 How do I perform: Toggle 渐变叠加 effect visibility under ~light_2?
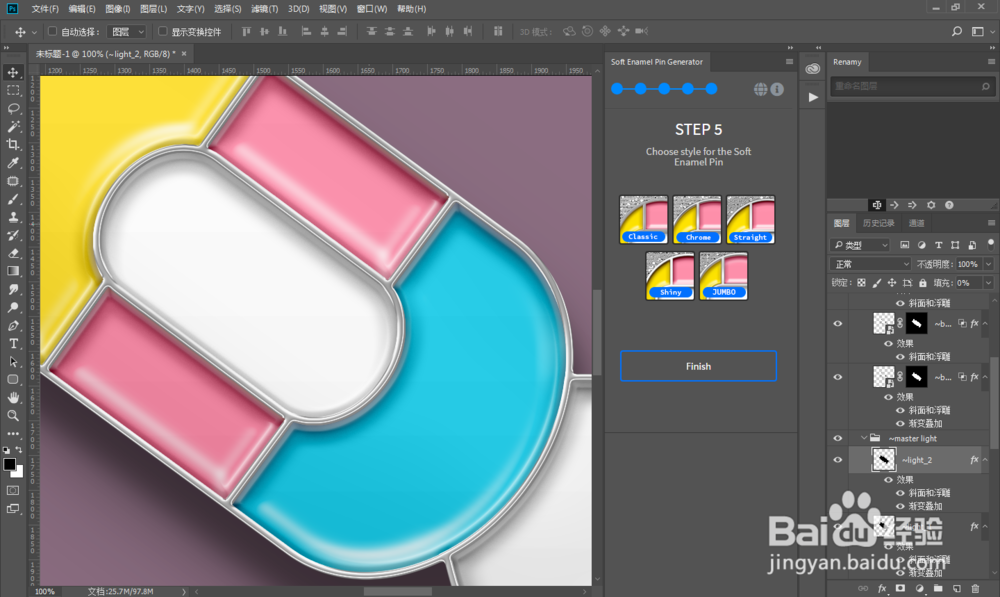pyautogui.click(x=901, y=506)
